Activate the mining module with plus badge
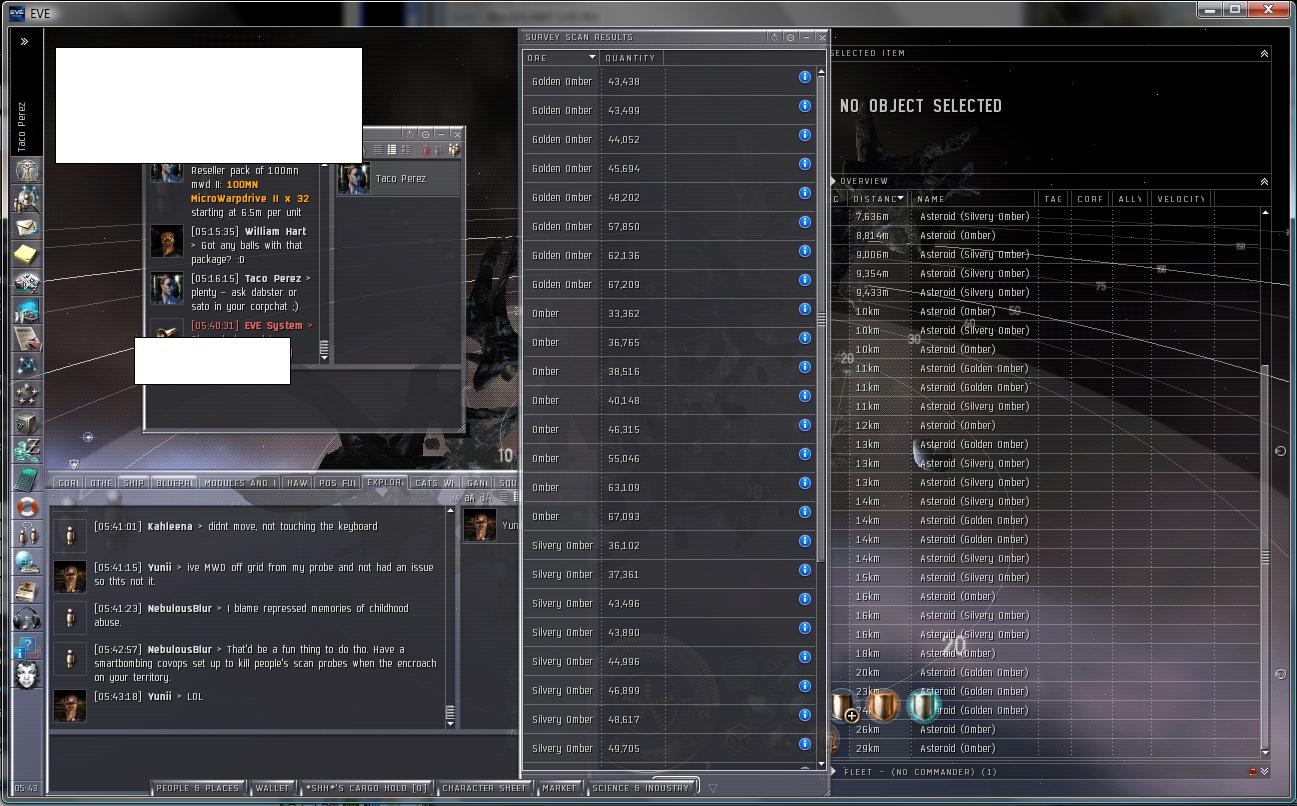The height and width of the screenshot is (806, 1297). click(844, 707)
